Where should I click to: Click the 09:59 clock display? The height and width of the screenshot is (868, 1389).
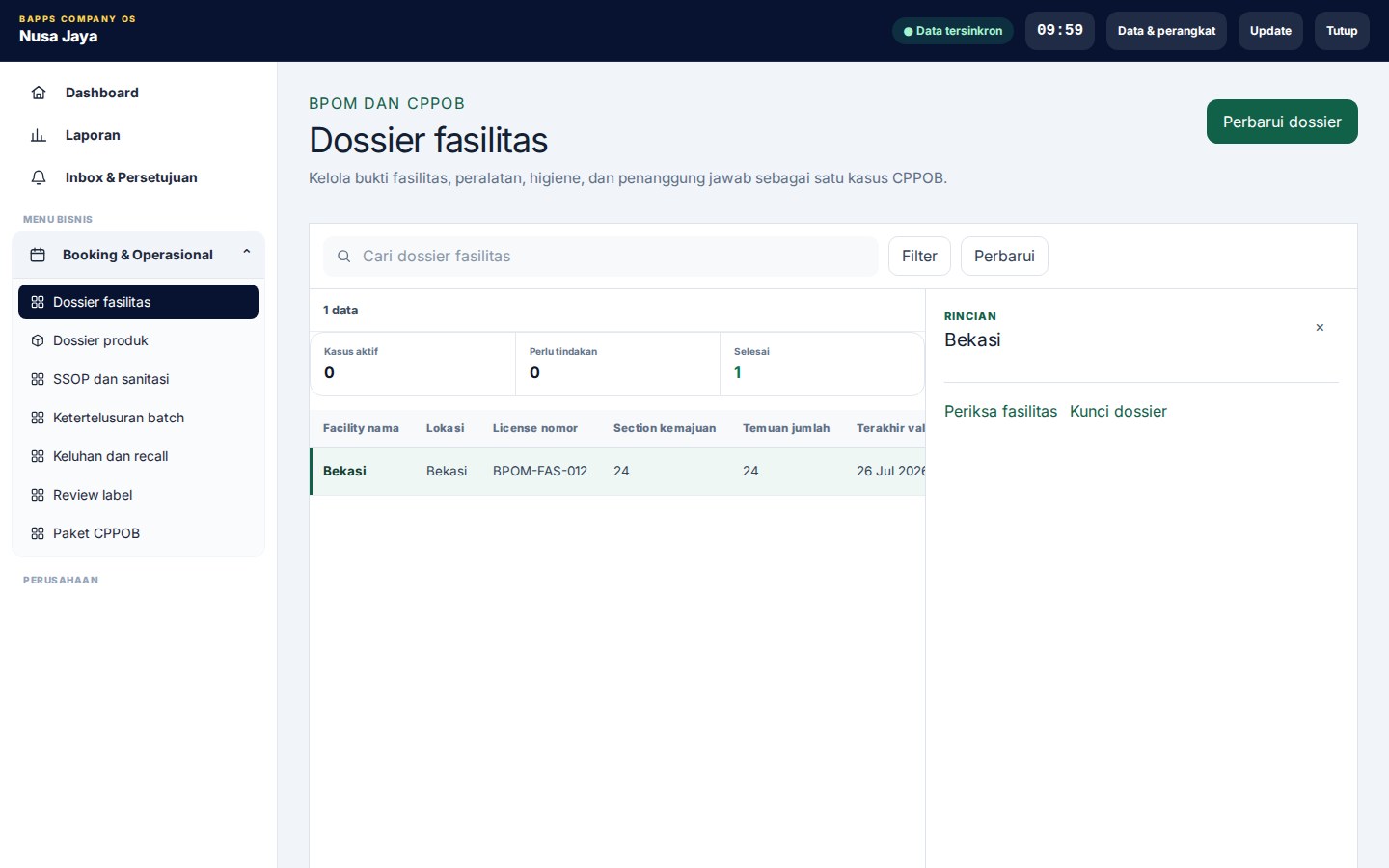point(1060,31)
